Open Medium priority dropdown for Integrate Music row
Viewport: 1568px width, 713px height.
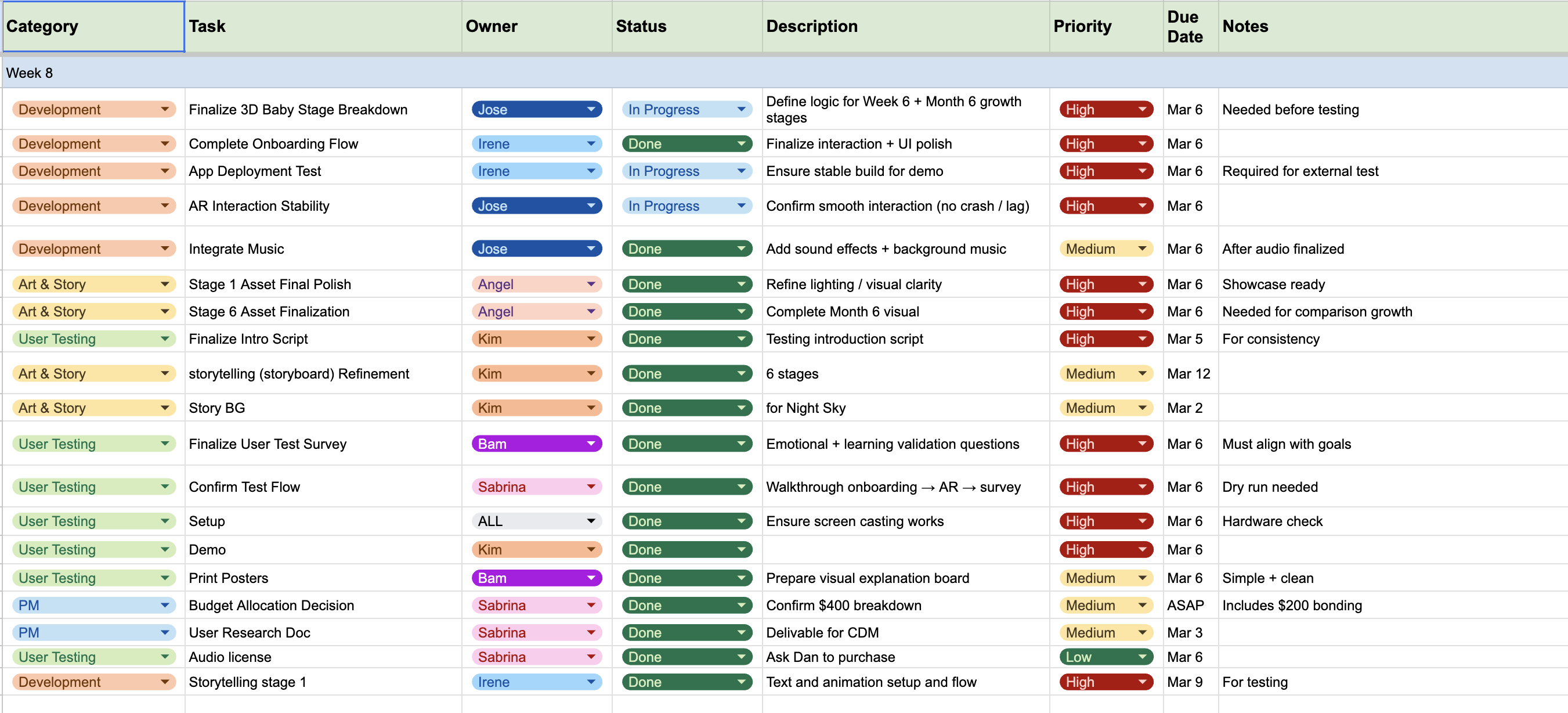pyautogui.click(x=1142, y=249)
